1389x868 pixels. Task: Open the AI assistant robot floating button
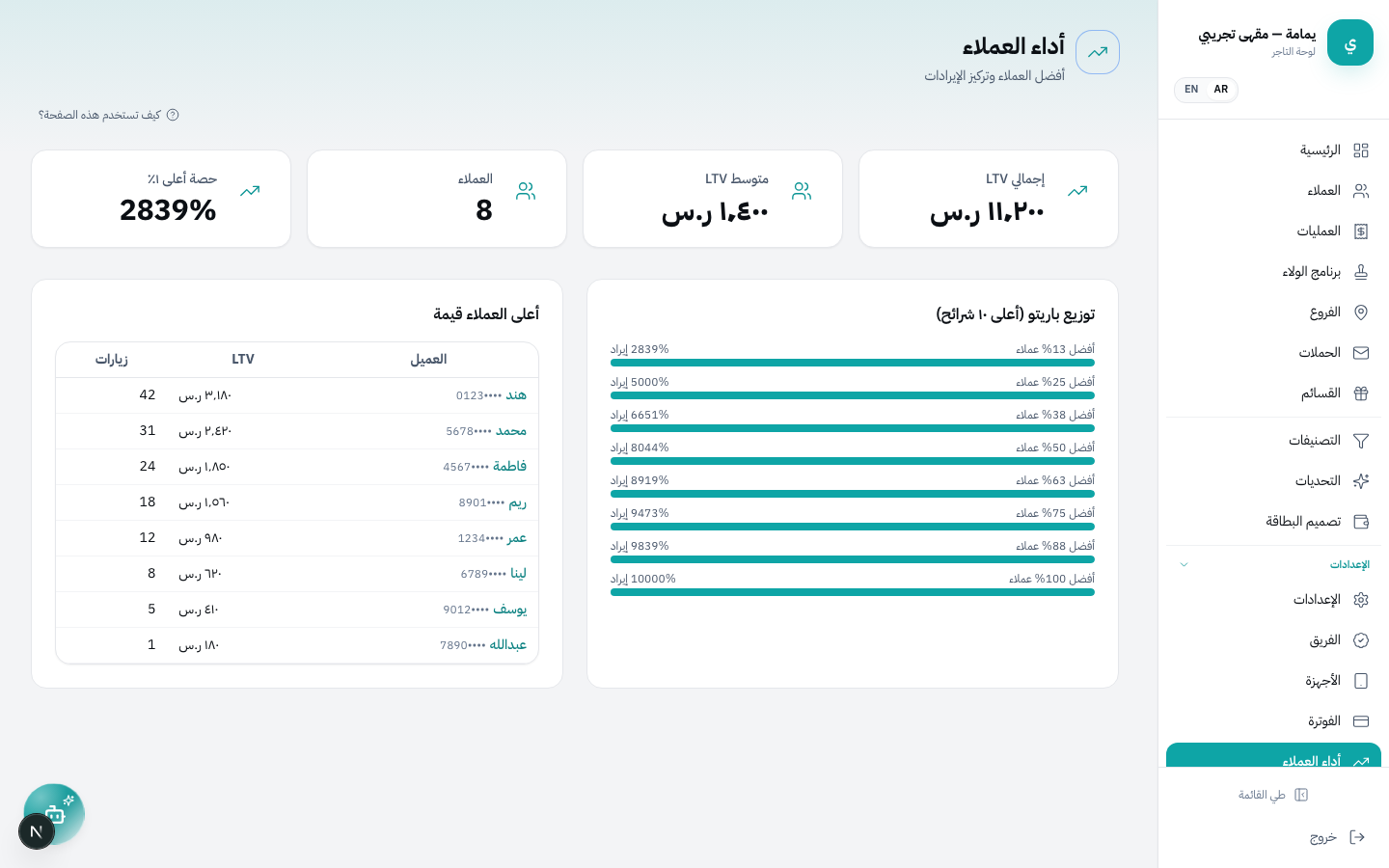(56, 812)
